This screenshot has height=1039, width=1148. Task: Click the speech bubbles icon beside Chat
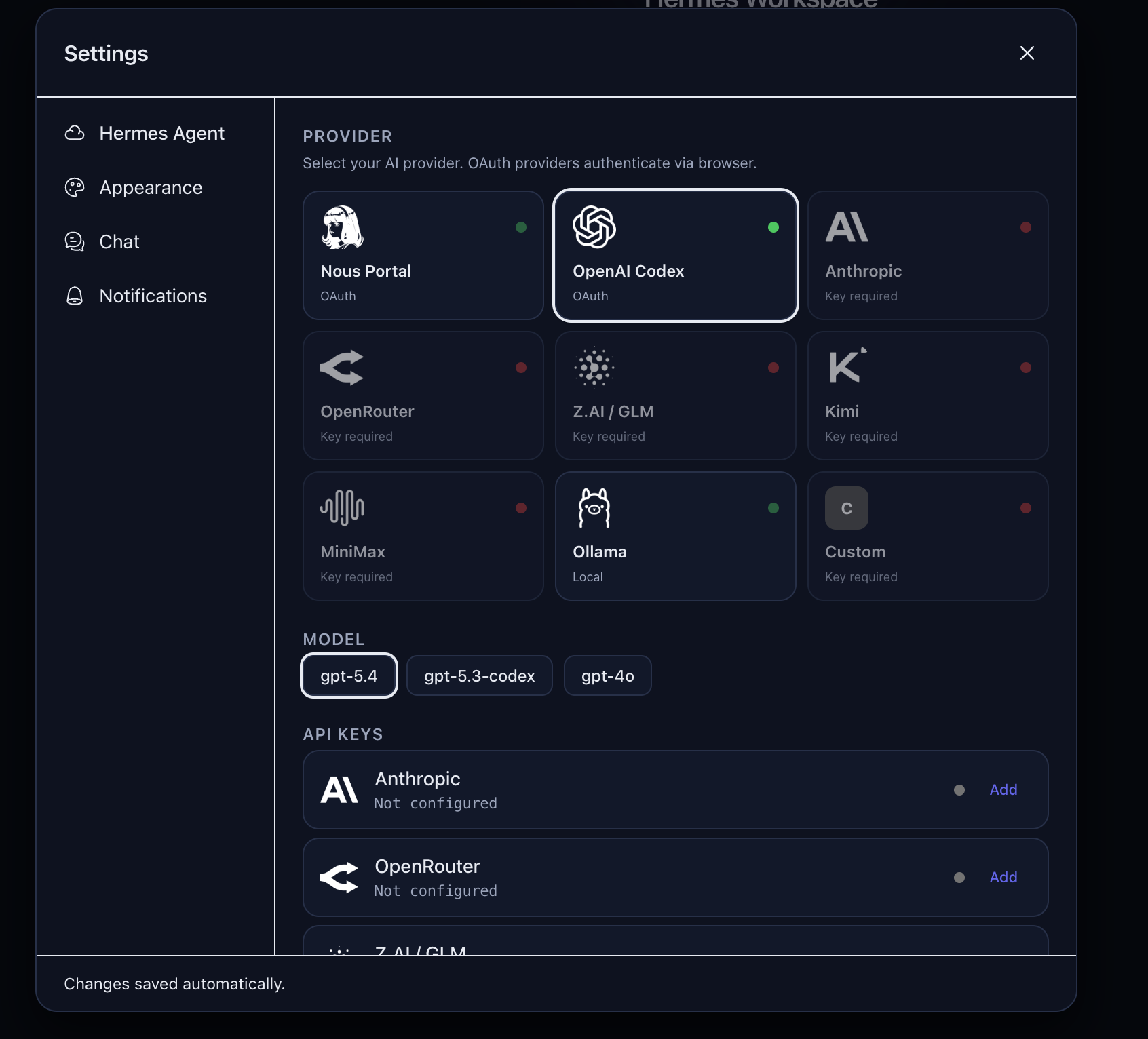pyautogui.click(x=75, y=241)
